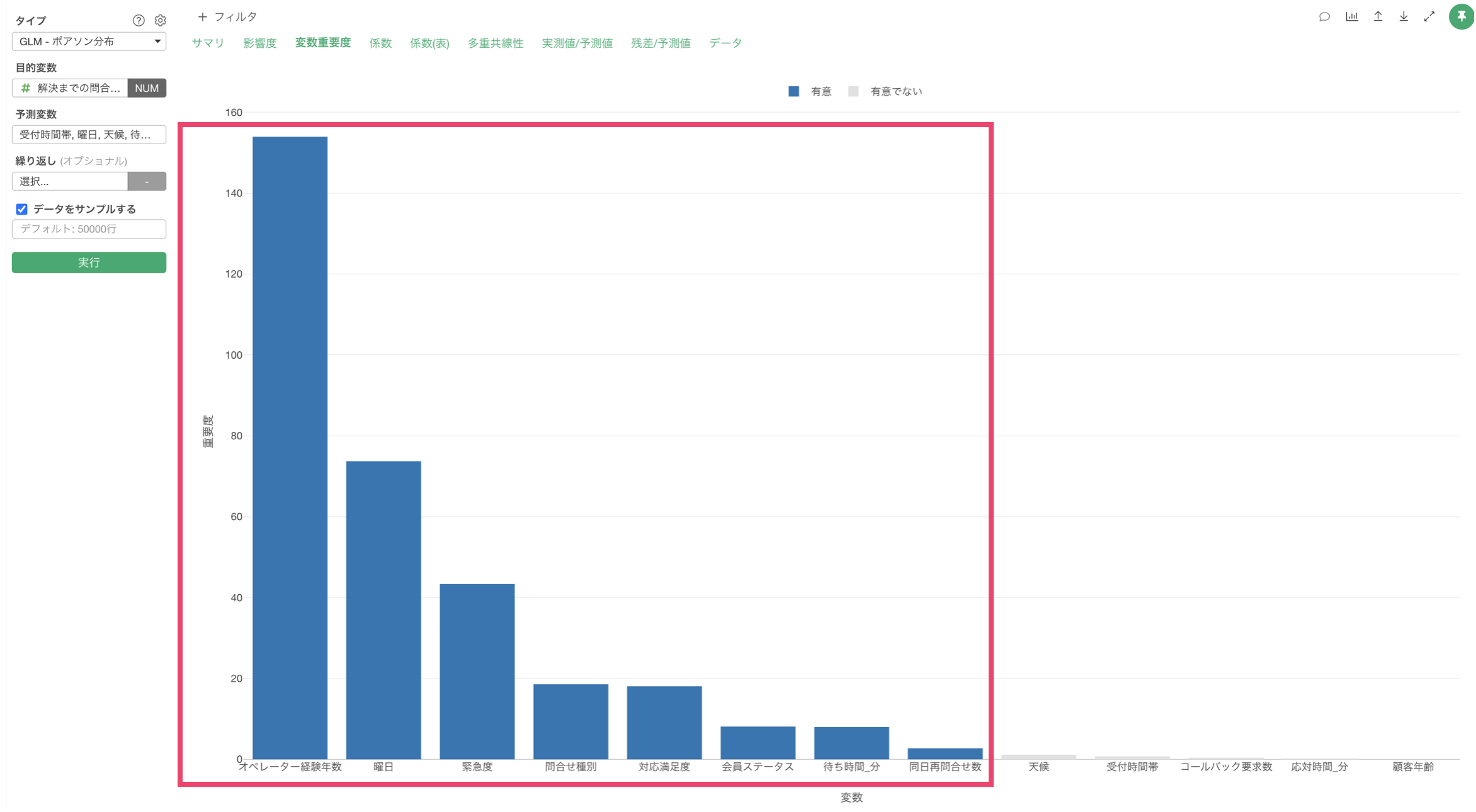Open the 繰り返し 選択... selector

[70, 181]
